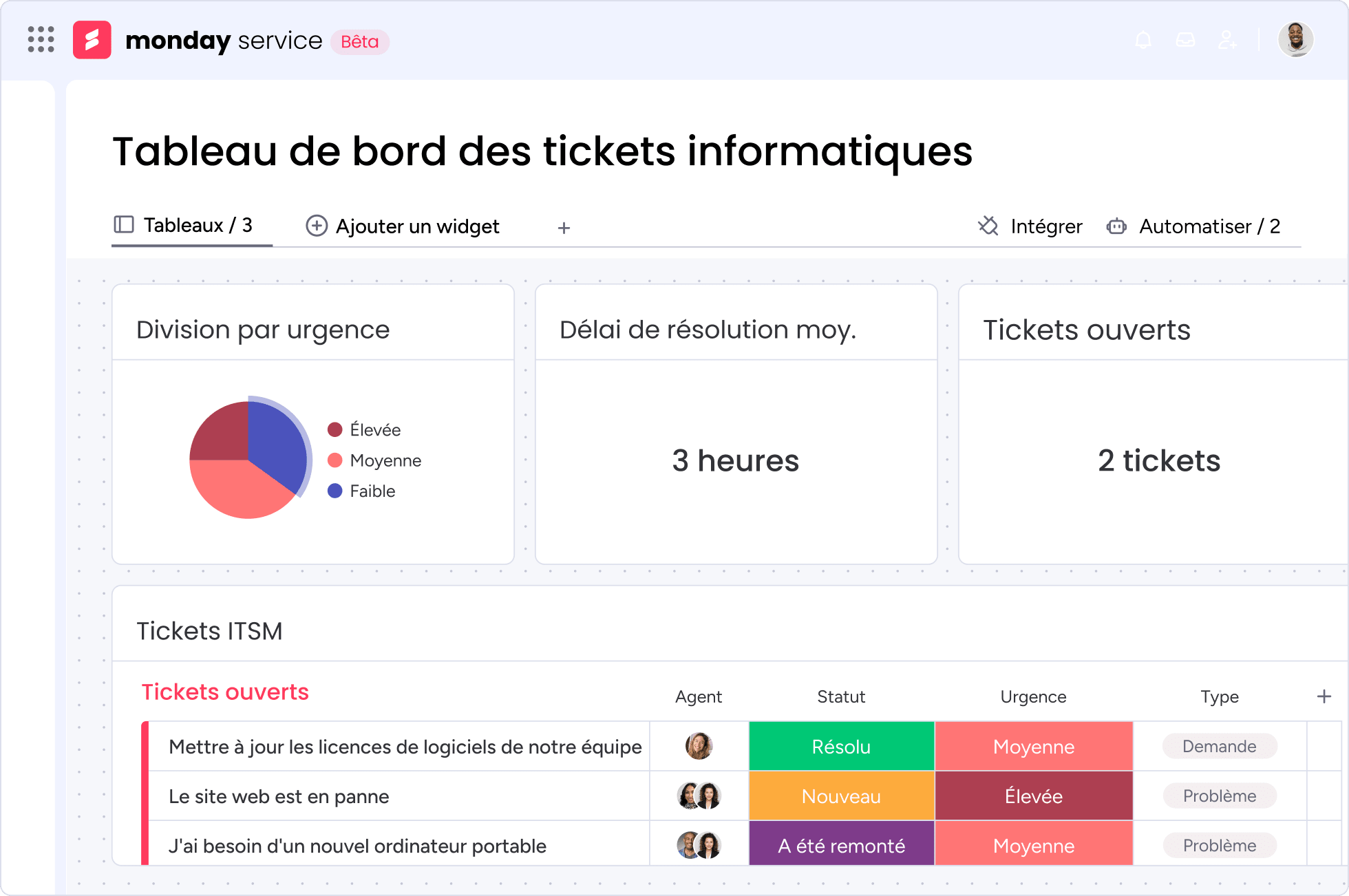The width and height of the screenshot is (1349, 896).
Task: Open ticket J'ai besoin d'un nouvel ordinateur
Action: (x=357, y=846)
